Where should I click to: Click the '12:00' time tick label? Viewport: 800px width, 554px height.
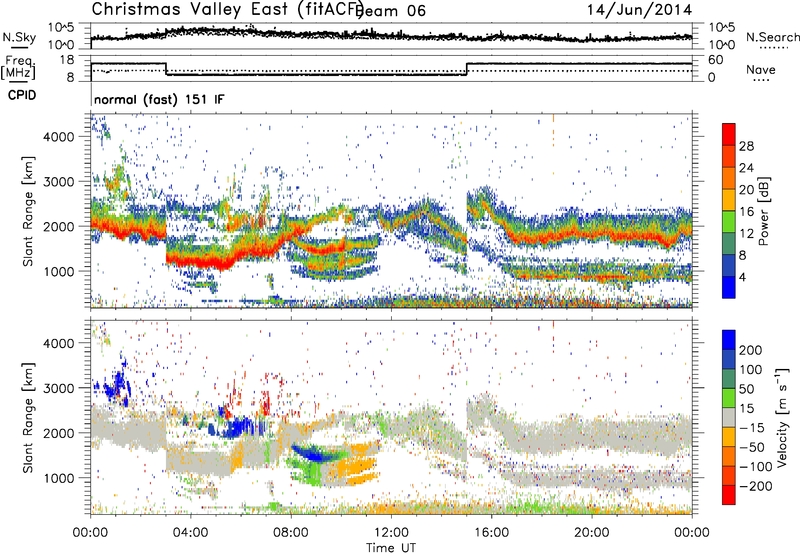pos(391,532)
